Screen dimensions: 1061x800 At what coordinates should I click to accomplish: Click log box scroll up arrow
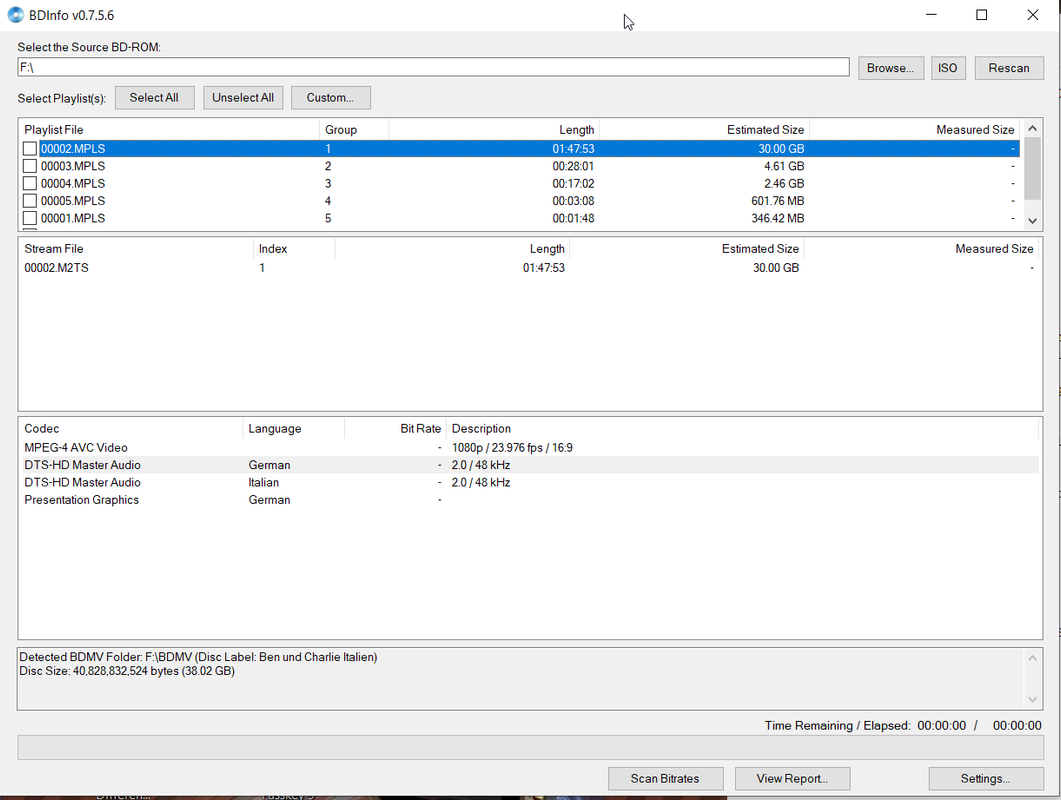tap(1032, 658)
